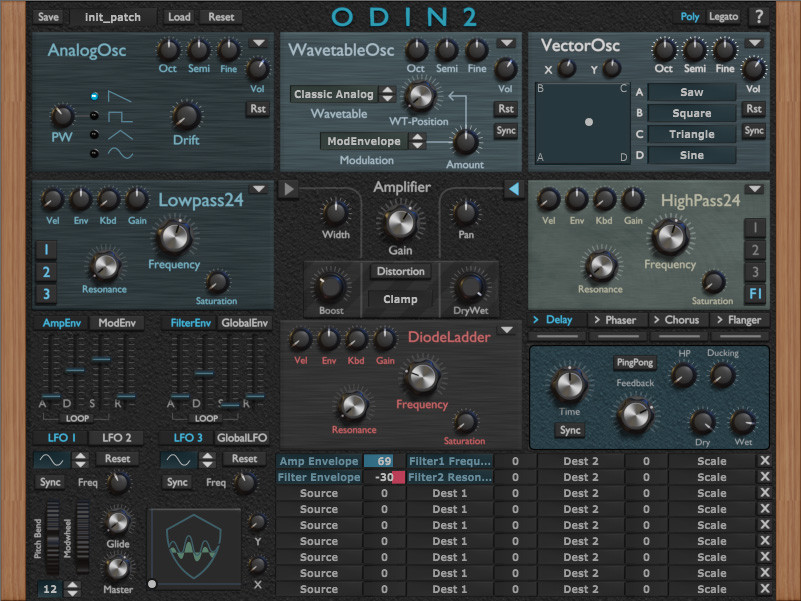Remove the Filter Envelope modulation row with X
Image resolution: width=801 pixels, height=601 pixels.
pyautogui.click(x=765, y=477)
